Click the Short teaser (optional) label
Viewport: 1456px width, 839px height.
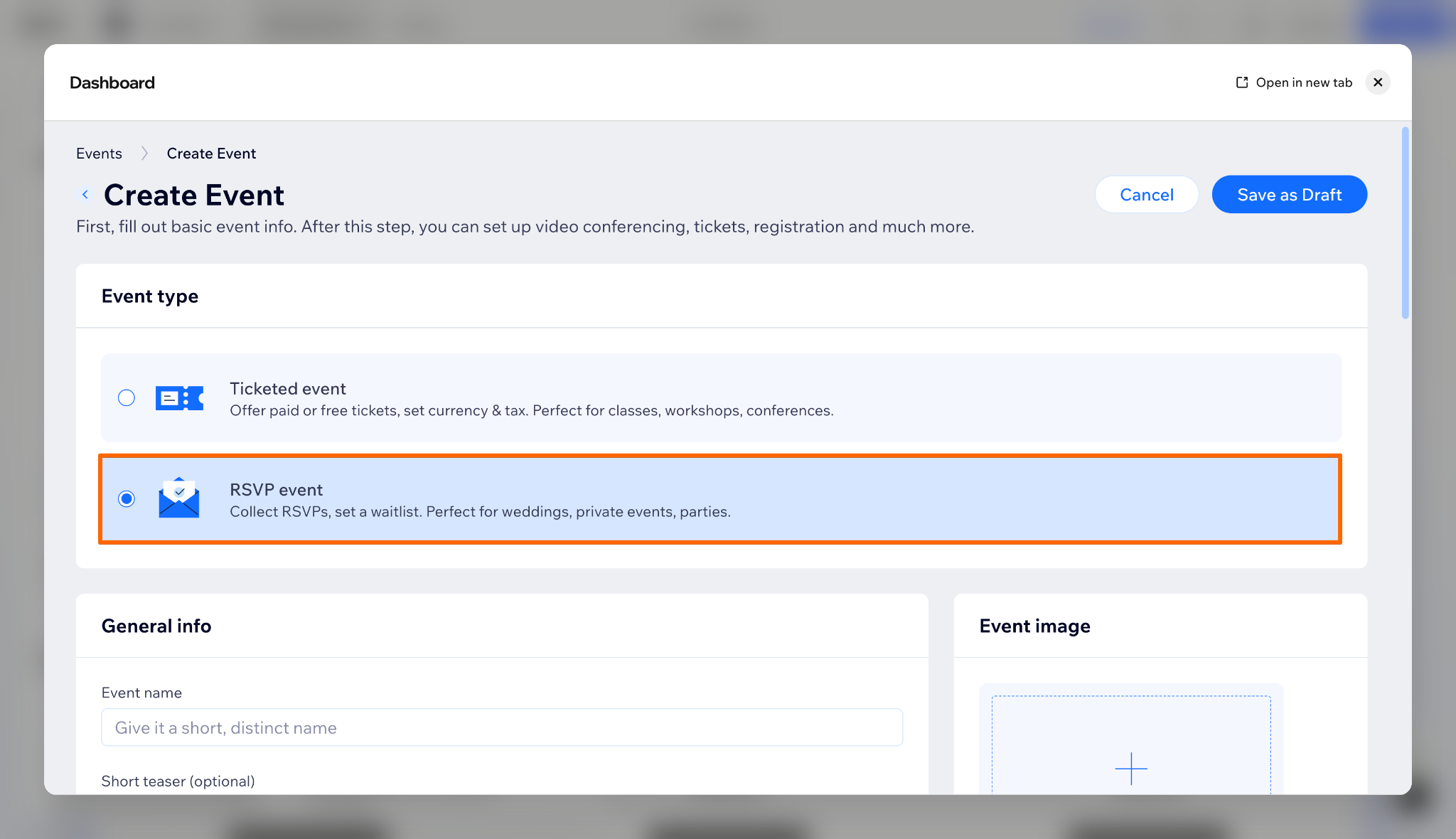point(178,781)
